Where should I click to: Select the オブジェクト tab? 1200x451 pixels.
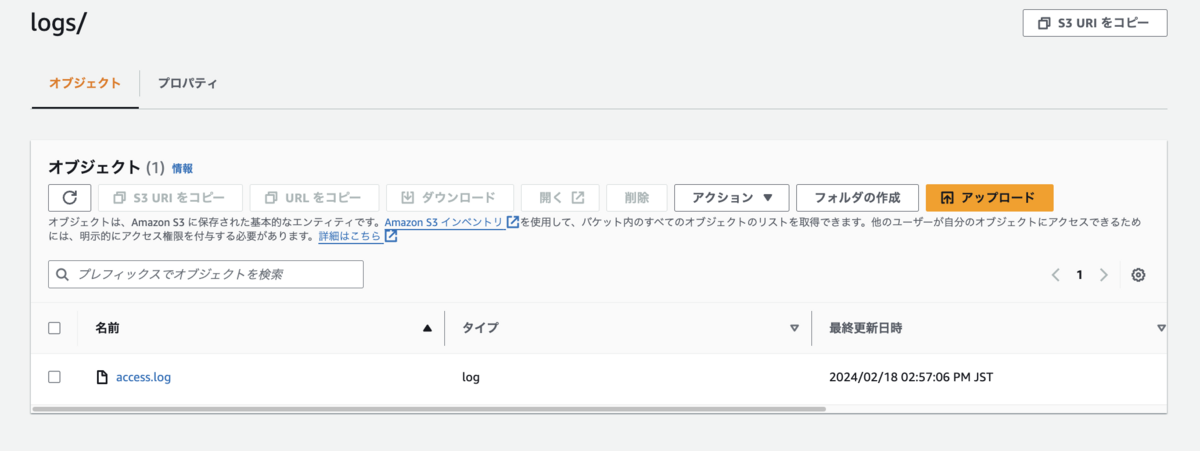click(85, 83)
